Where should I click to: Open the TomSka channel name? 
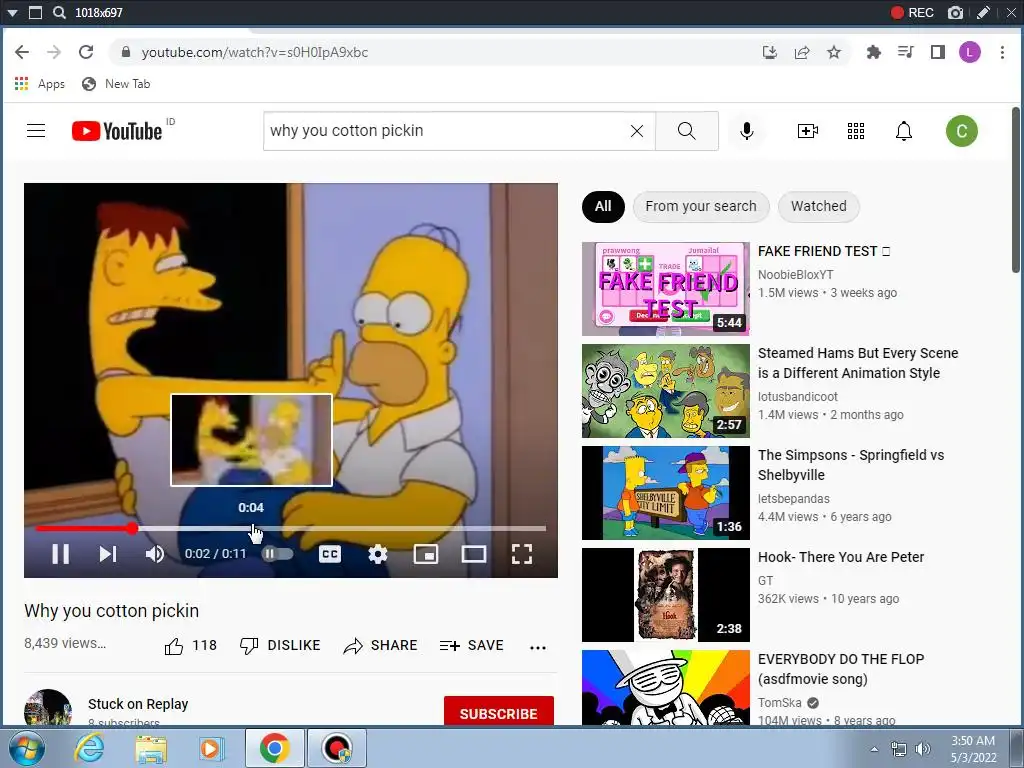click(779, 703)
